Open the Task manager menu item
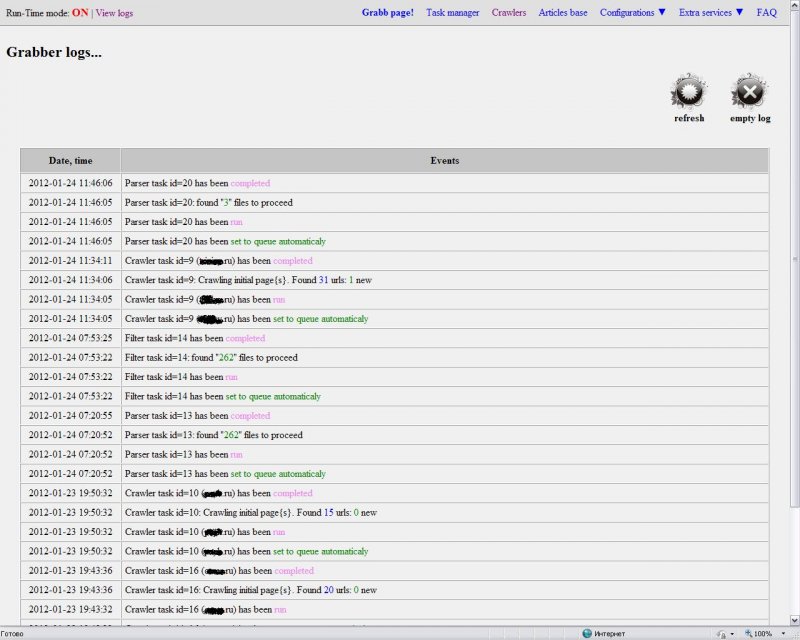The image size is (800, 640). [452, 13]
